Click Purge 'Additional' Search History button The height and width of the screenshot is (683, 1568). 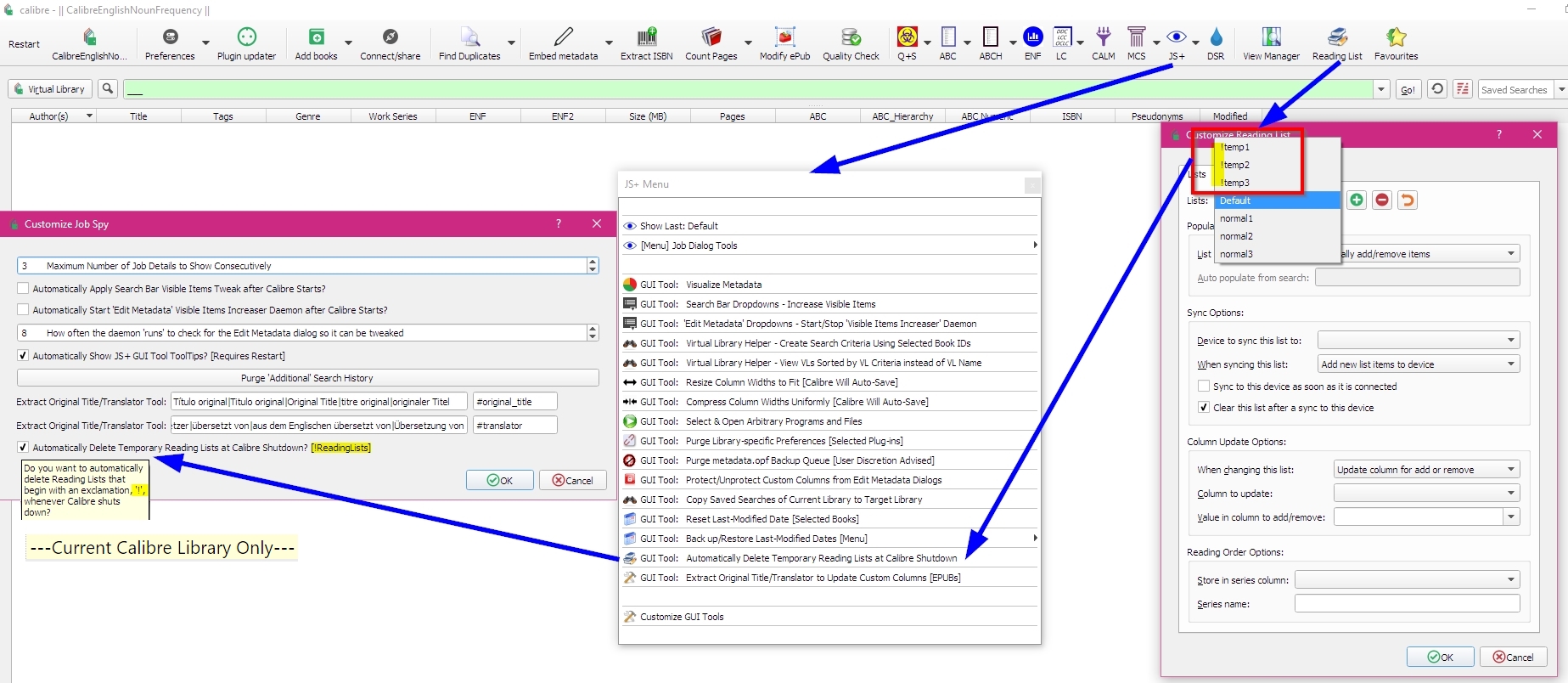(307, 378)
